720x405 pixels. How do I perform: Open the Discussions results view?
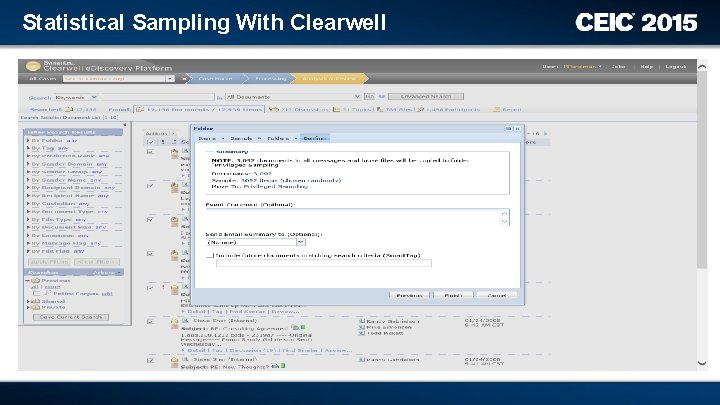click(x=298, y=110)
